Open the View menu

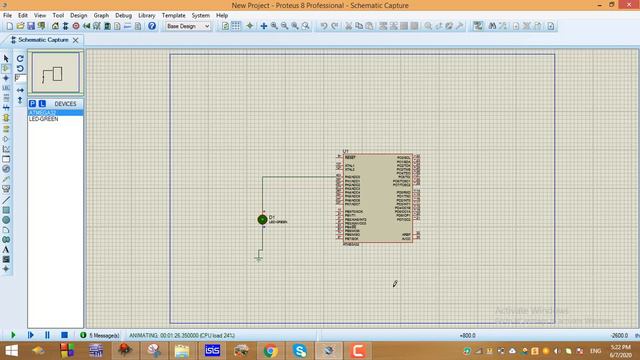point(40,16)
